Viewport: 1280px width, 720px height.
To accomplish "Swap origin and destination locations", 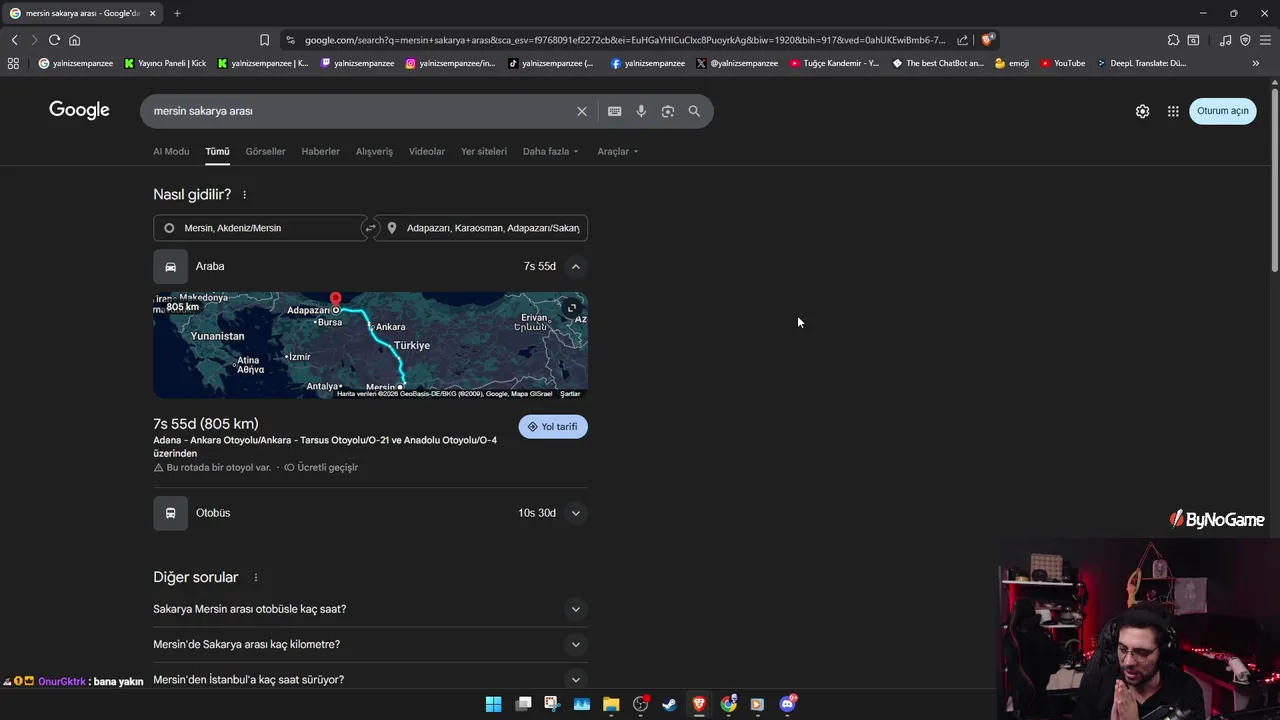I will pyautogui.click(x=370, y=228).
